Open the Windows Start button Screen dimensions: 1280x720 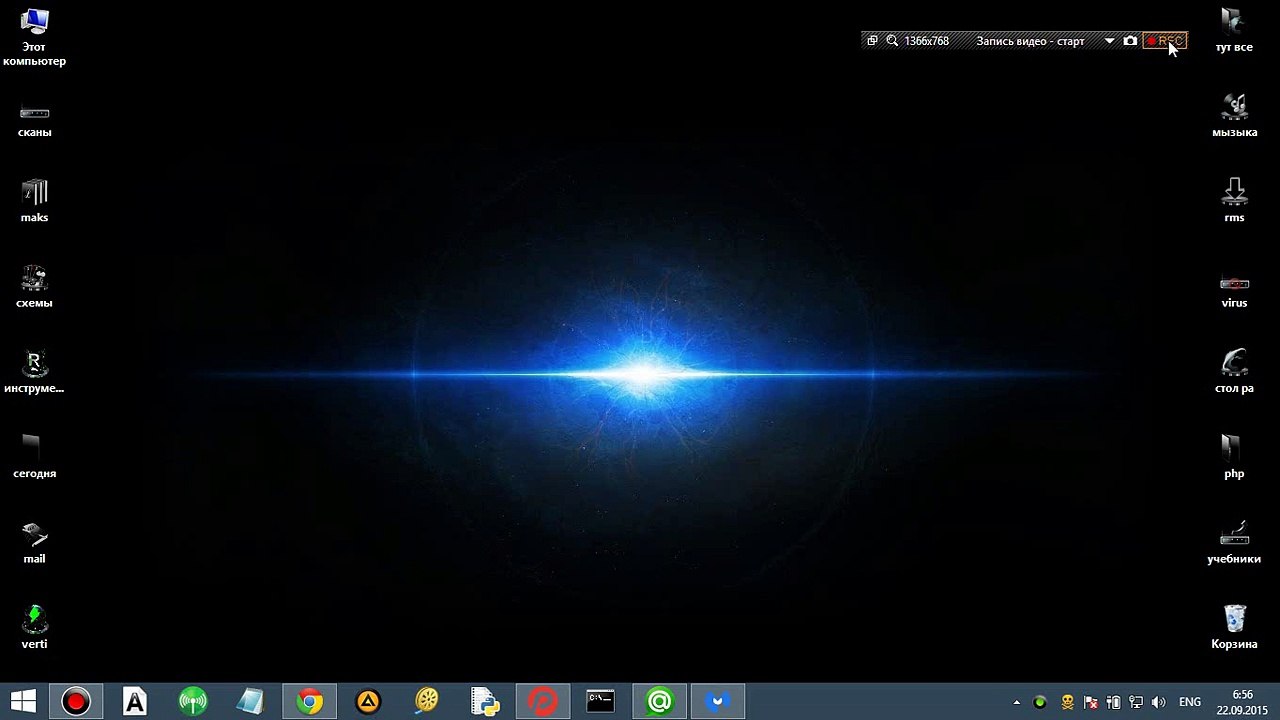[22, 702]
